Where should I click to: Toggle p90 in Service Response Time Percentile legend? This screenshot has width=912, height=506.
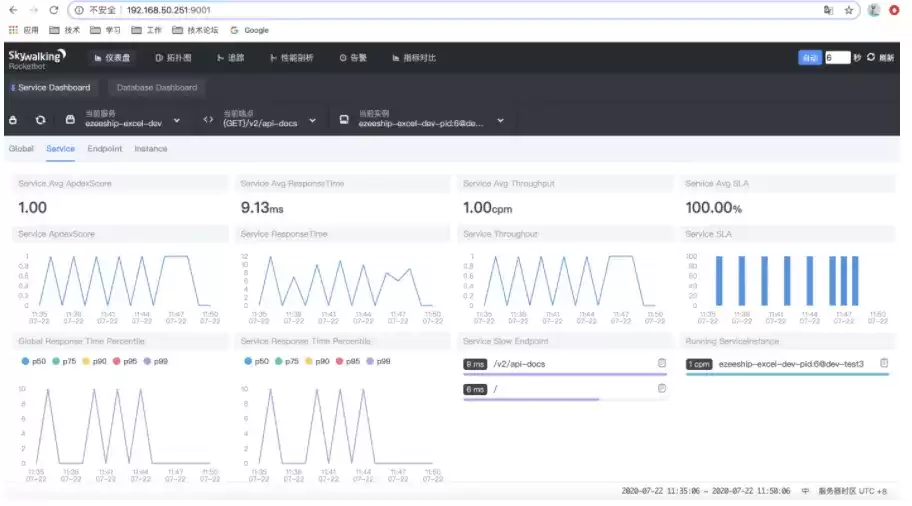(317, 361)
